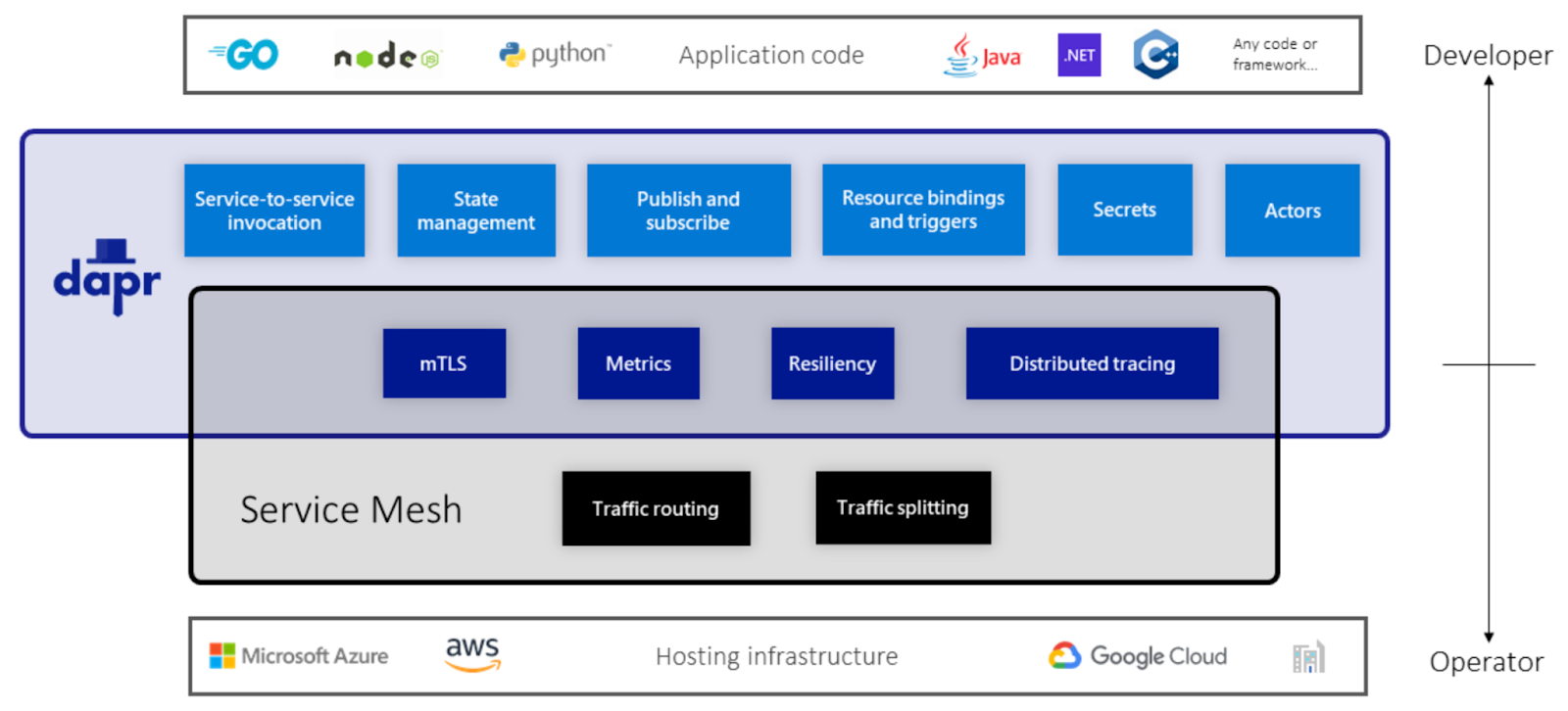Select the Publish and subscribe block
This screenshot has height=711, width=1568.
(688, 211)
